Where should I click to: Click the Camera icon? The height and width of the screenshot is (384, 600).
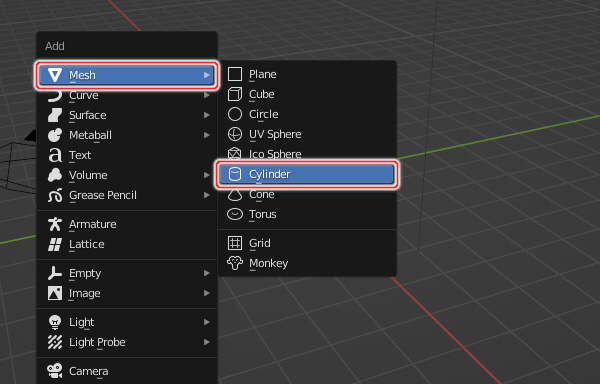tap(55, 371)
